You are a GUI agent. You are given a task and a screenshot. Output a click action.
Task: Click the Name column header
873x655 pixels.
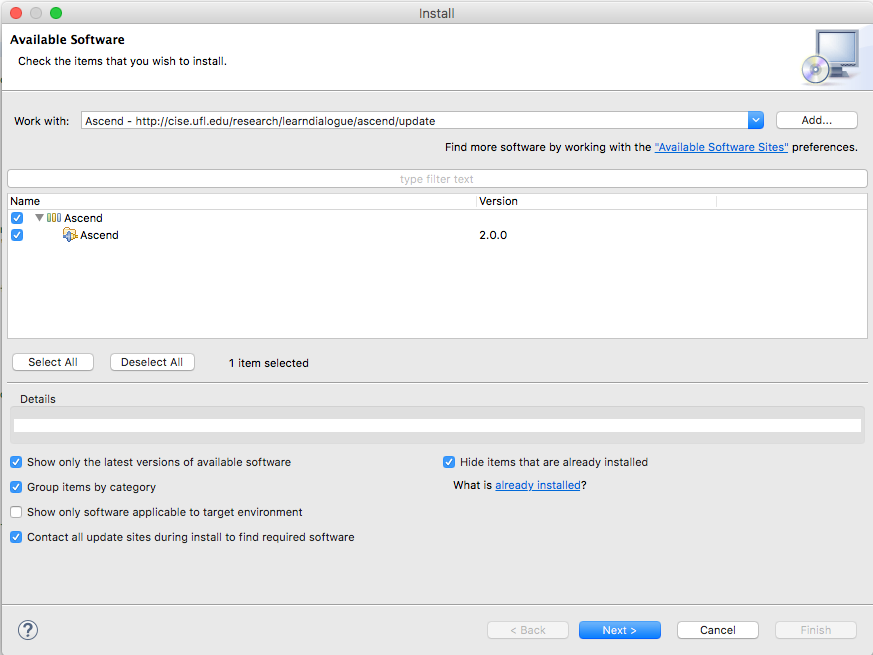(240, 201)
